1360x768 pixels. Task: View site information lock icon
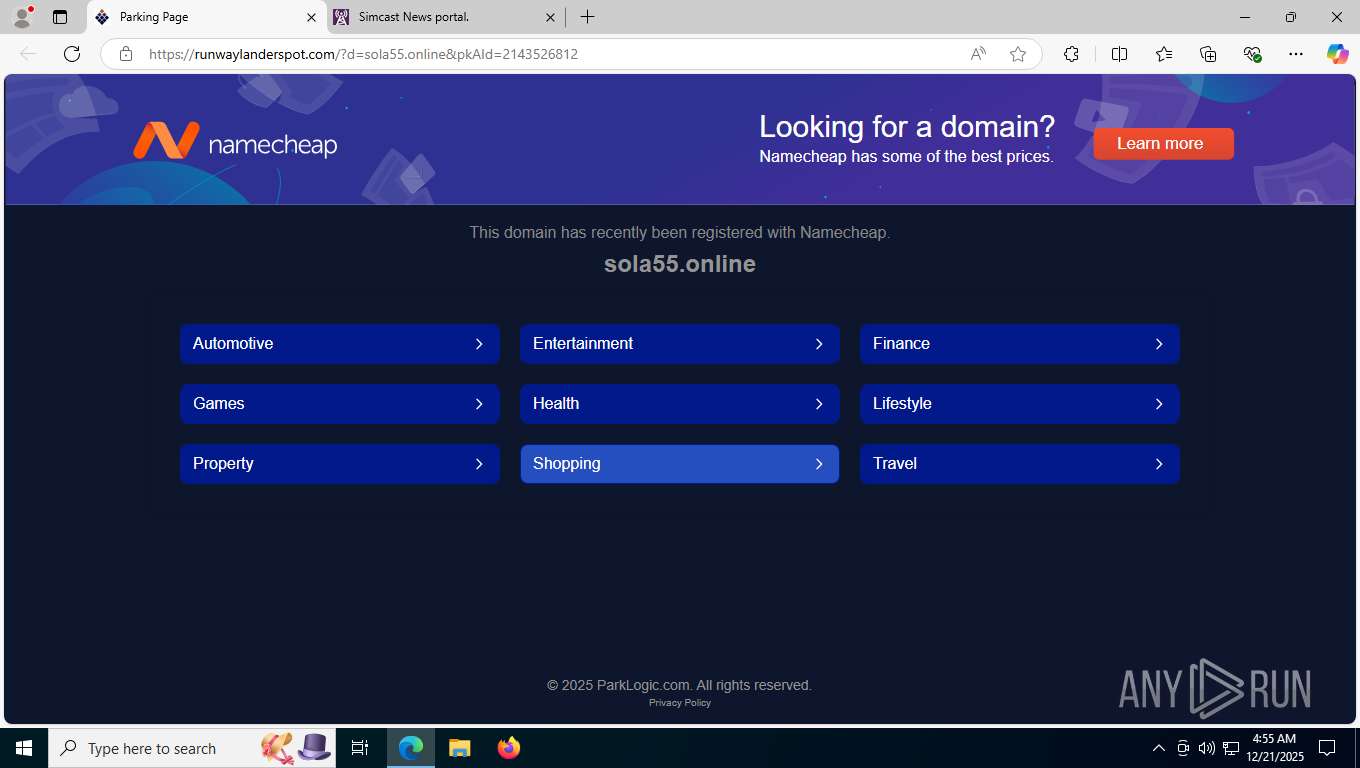[126, 54]
